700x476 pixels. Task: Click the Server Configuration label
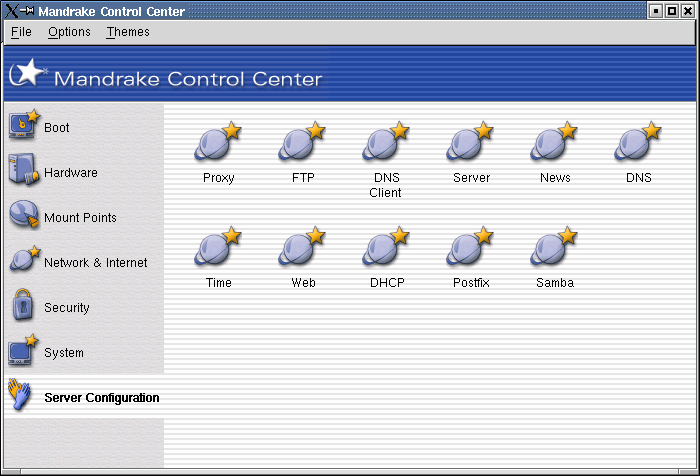(102, 398)
